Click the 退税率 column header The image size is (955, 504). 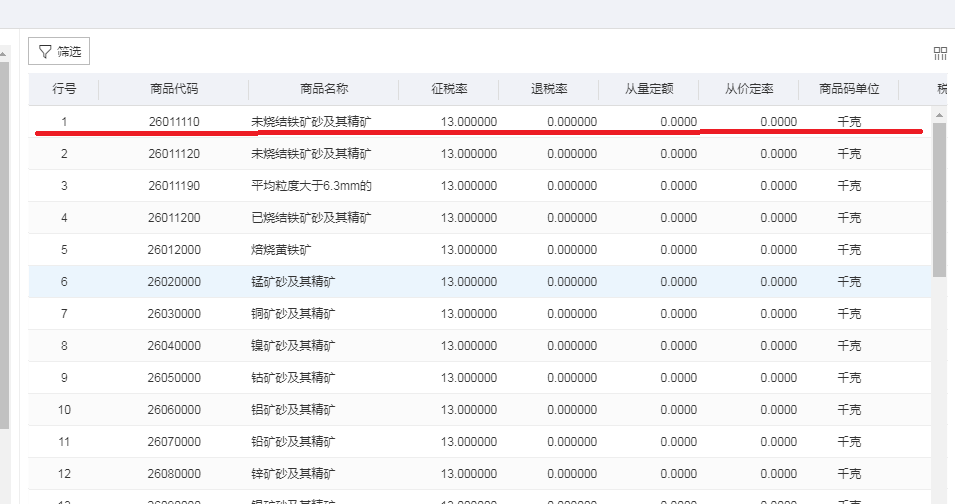pos(549,89)
